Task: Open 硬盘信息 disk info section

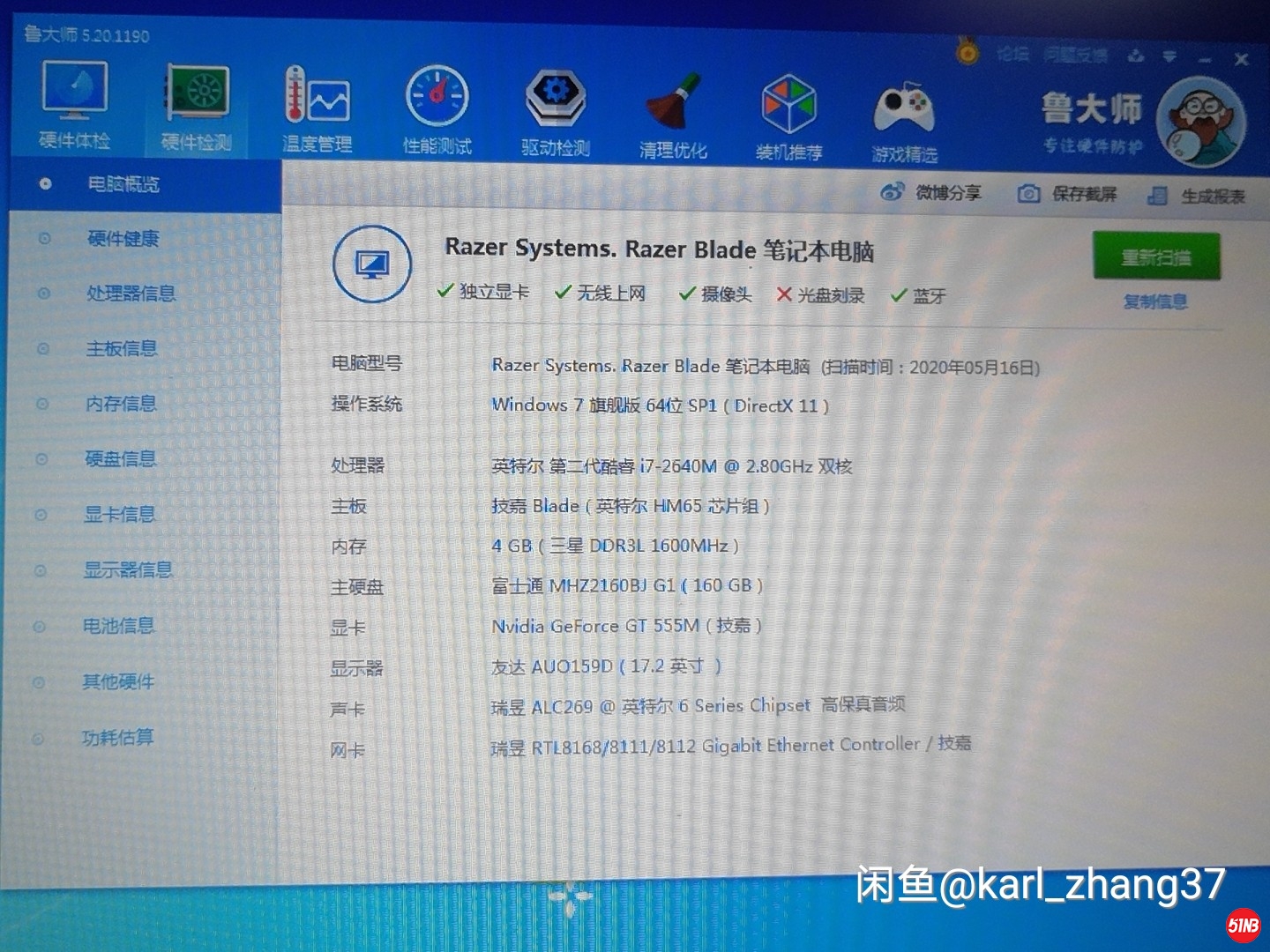Action: tap(121, 458)
